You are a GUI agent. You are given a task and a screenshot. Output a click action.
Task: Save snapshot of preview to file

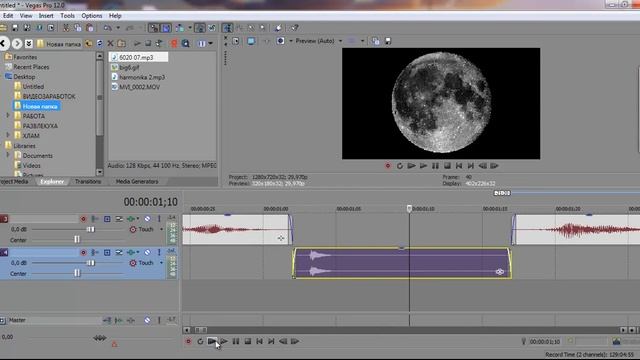pos(388,41)
